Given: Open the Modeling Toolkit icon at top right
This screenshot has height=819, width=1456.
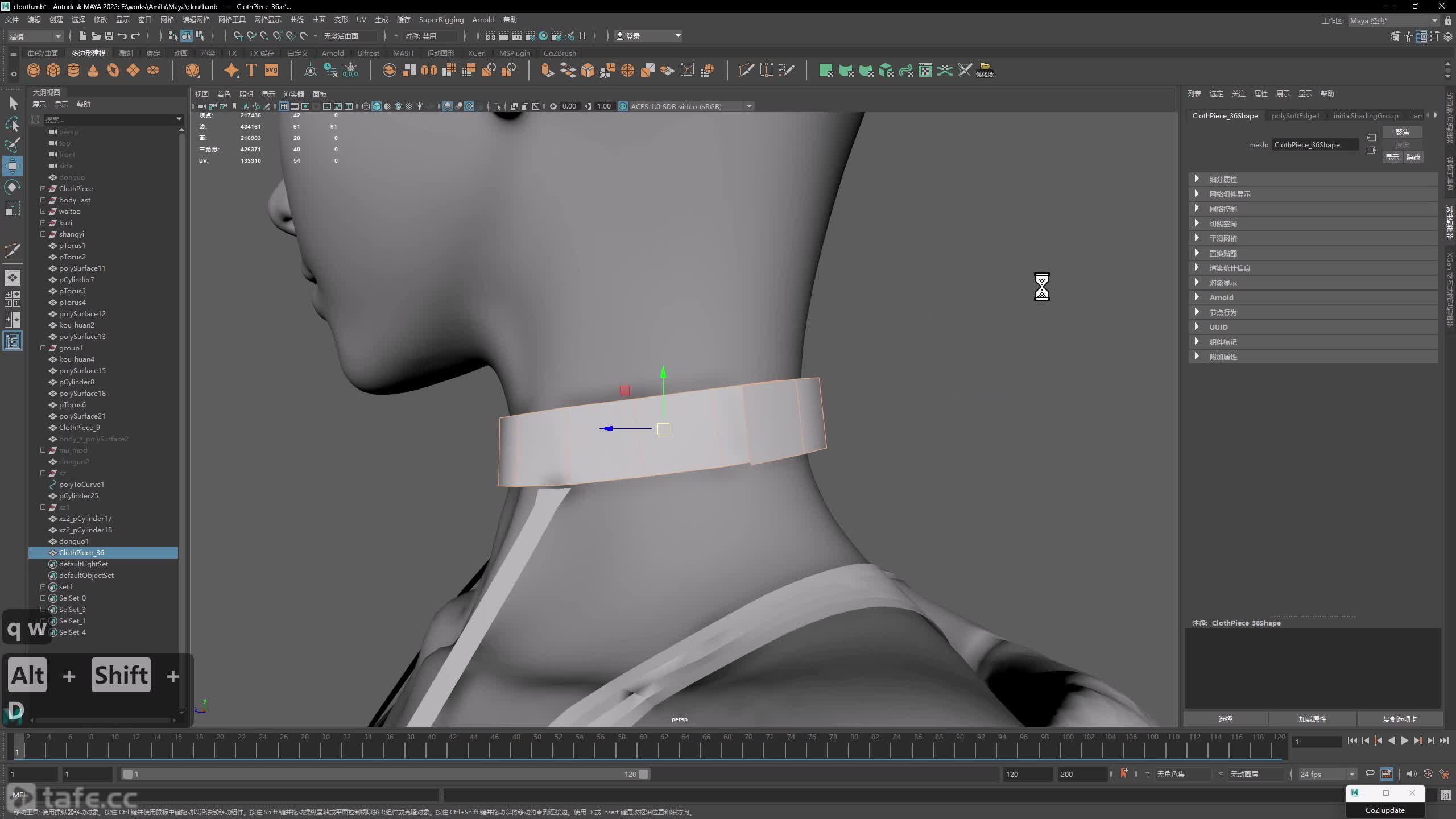Looking at the screenshot, I should pyautogui.click(x=1395, y=36).
